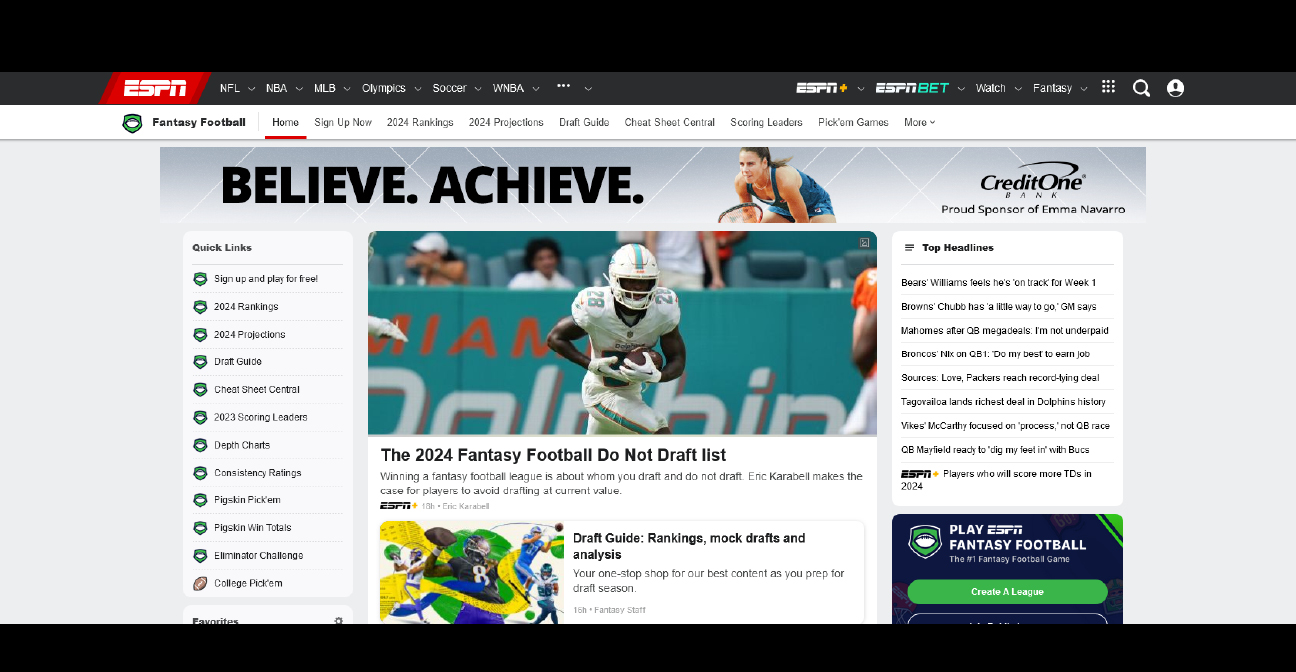Click author name 'Eric Karabell'
The height and width of the screenshot is (672, 1296).
pyautogui.click(x=466, y=506)
